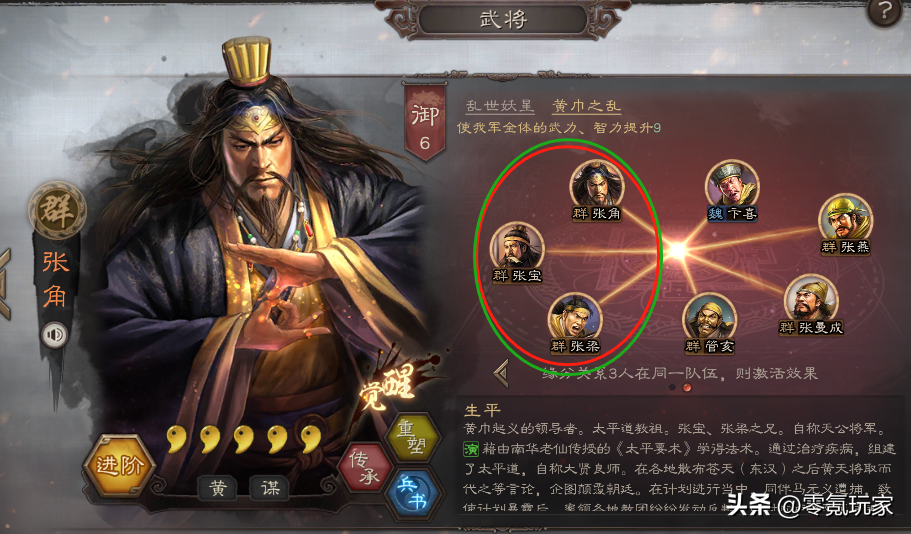Screen dimensions: 911x534
Task: Toggle the speaker voice icon under 张角
Action: [x=55, y=335]
